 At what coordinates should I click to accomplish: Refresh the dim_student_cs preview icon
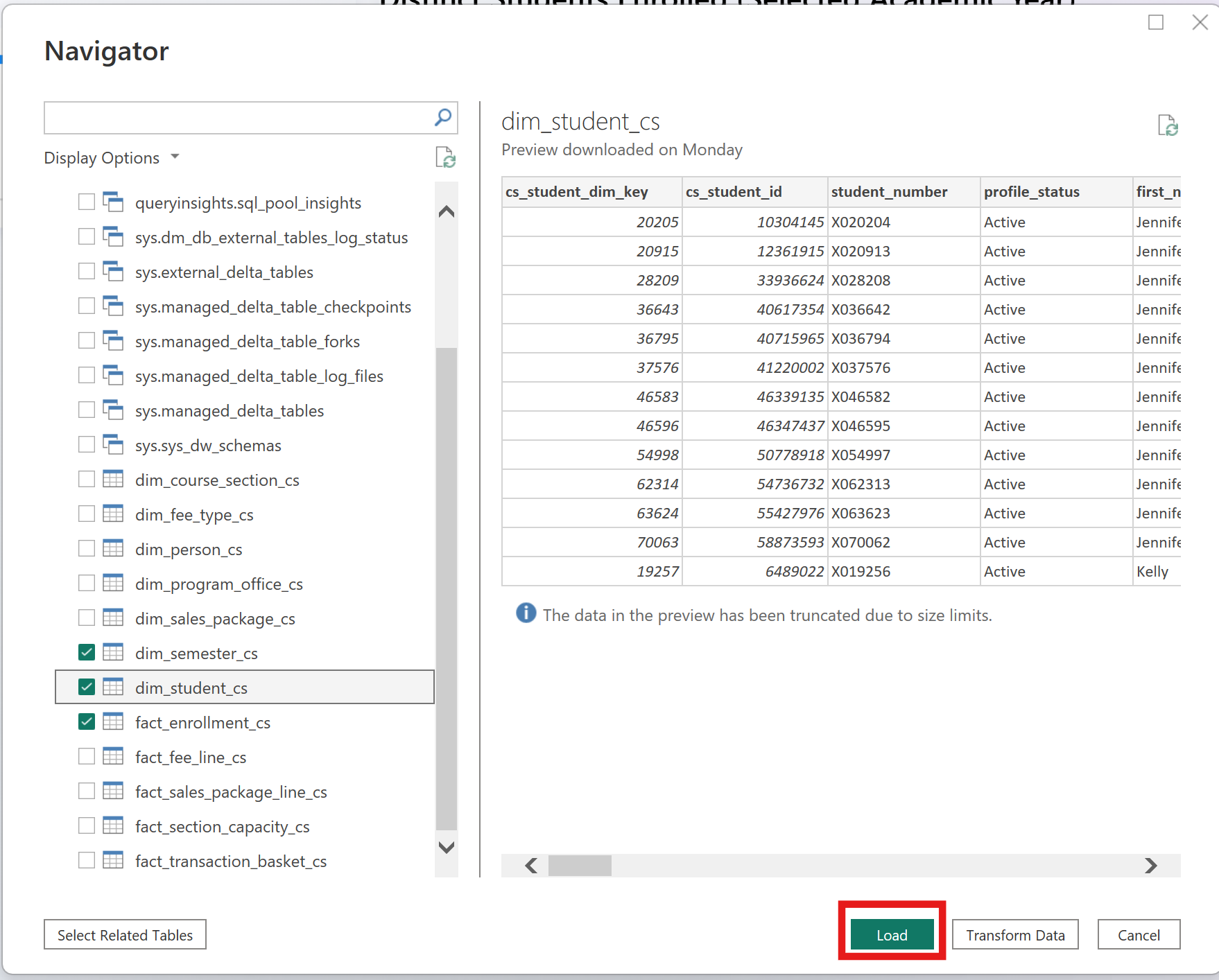(1168, 125)
